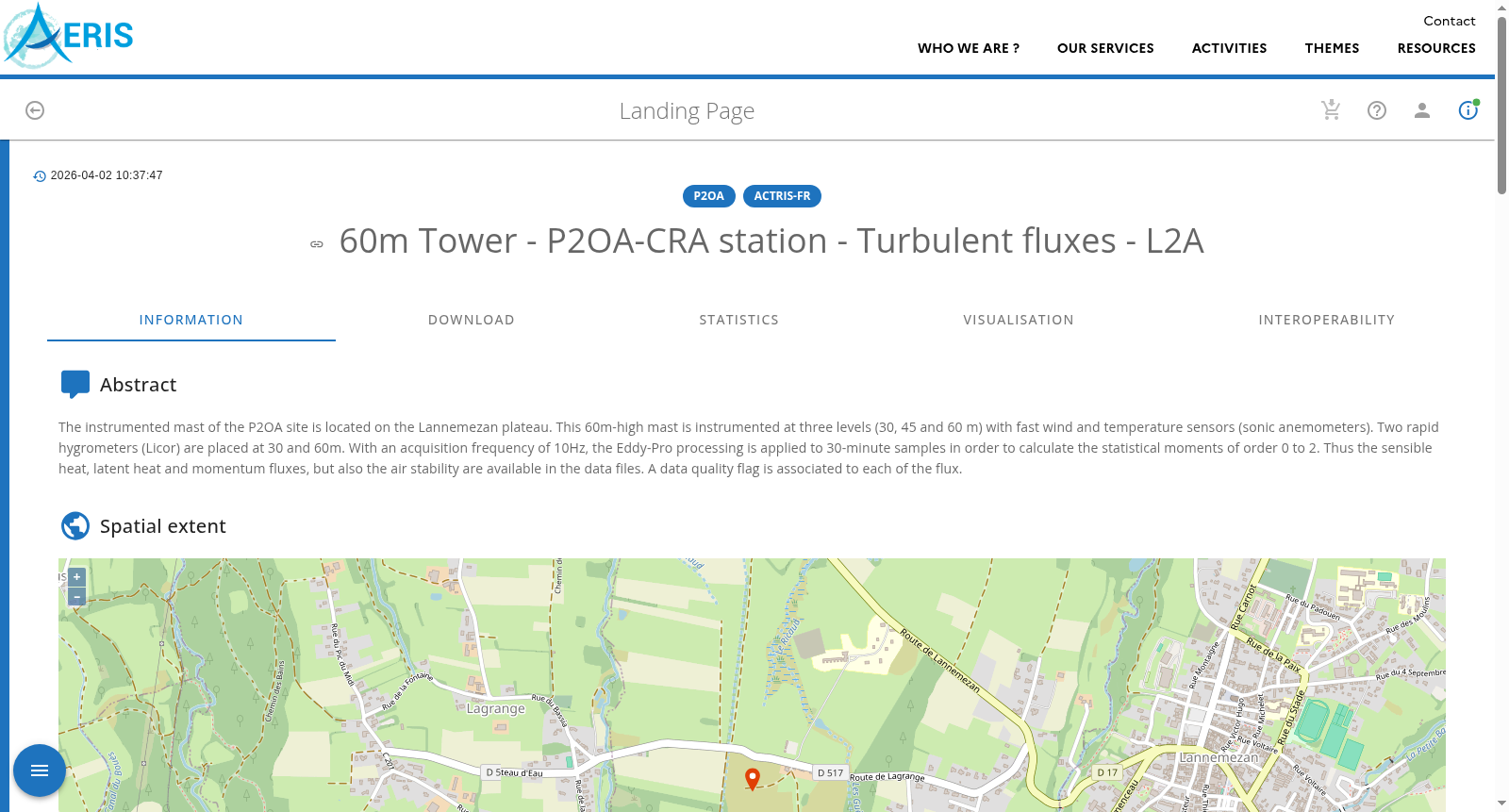Open the OUR SERVICES menu

1105,48
